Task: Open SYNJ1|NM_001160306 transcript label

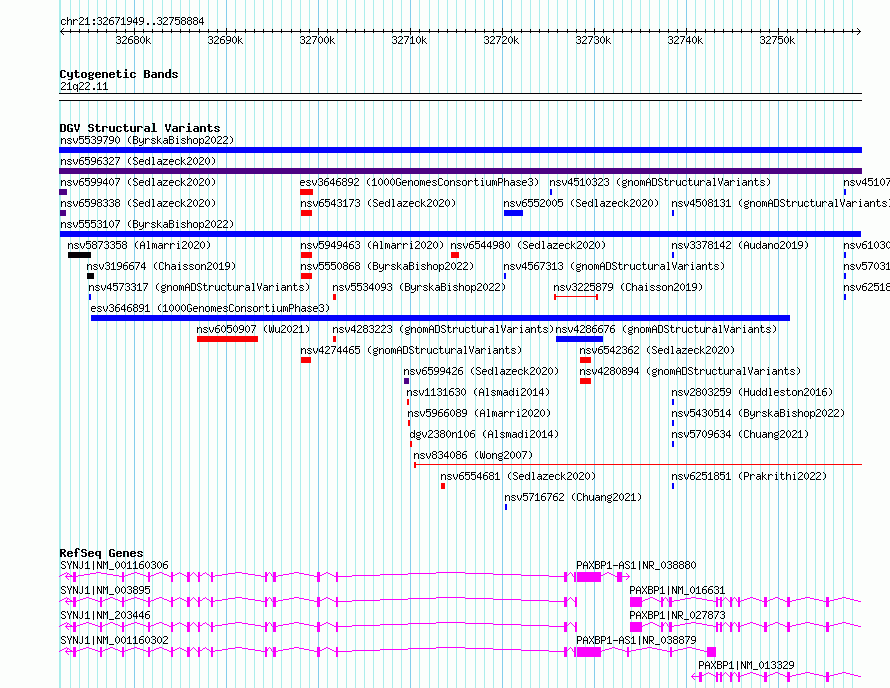Action: (x=114, y=565)
